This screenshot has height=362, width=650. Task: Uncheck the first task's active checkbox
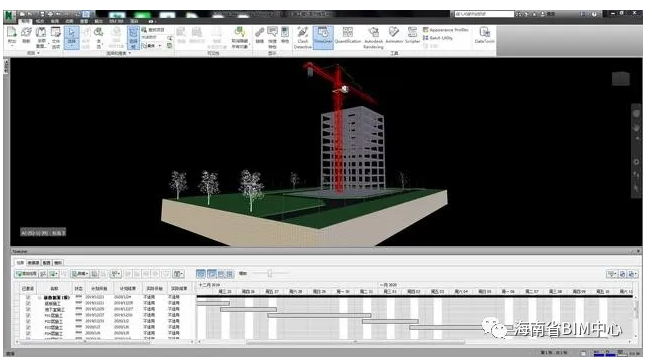pyautogui.click(x=28, y=297)
